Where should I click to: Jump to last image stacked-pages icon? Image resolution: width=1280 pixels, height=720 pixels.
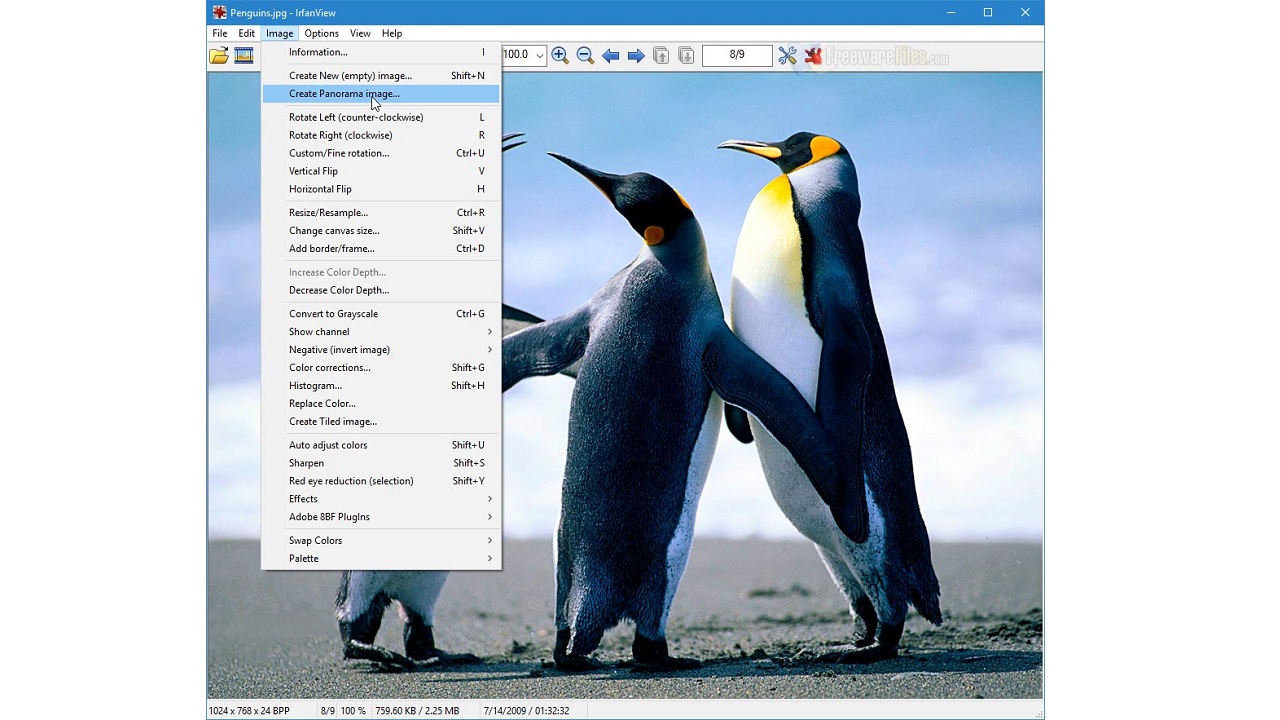[686, 55]
